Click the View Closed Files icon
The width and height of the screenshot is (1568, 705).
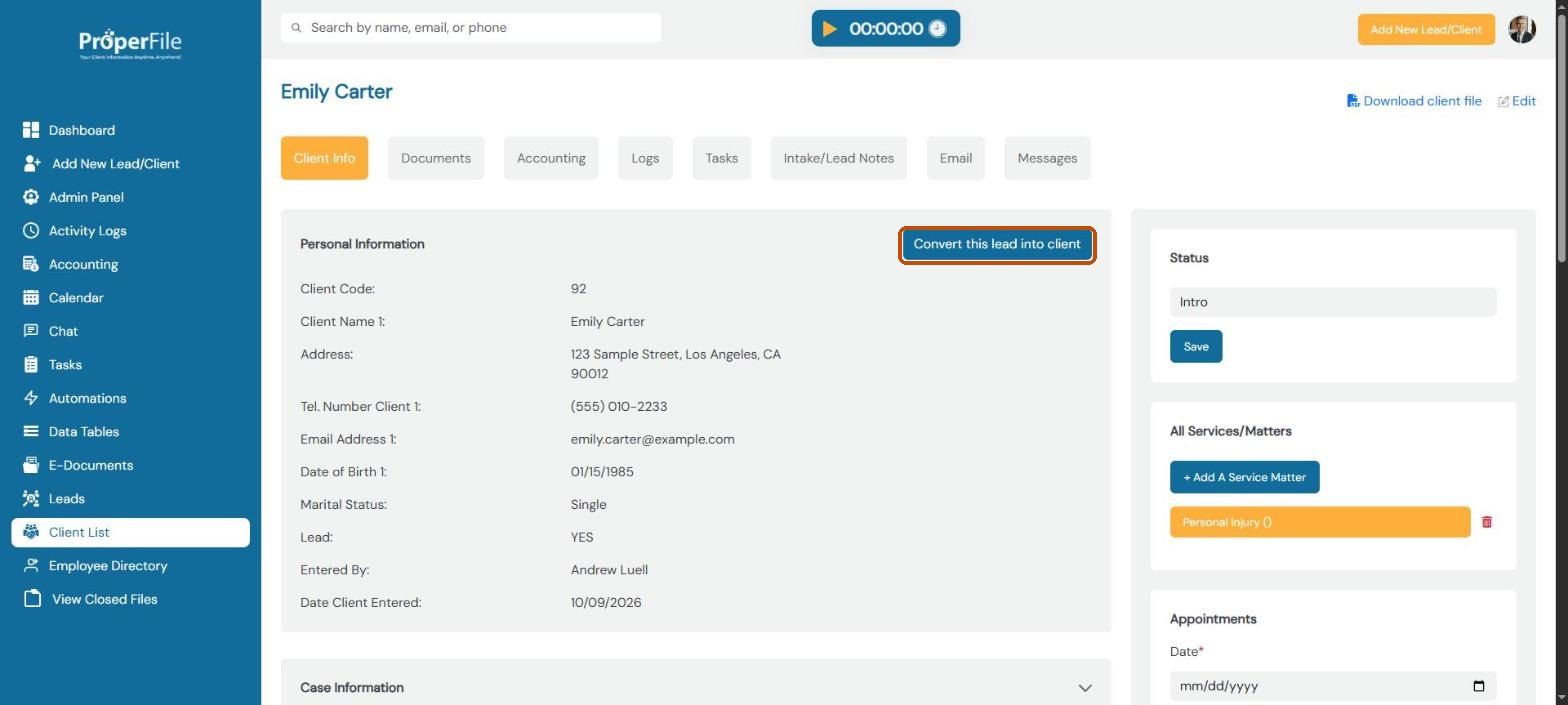(33, 599)
